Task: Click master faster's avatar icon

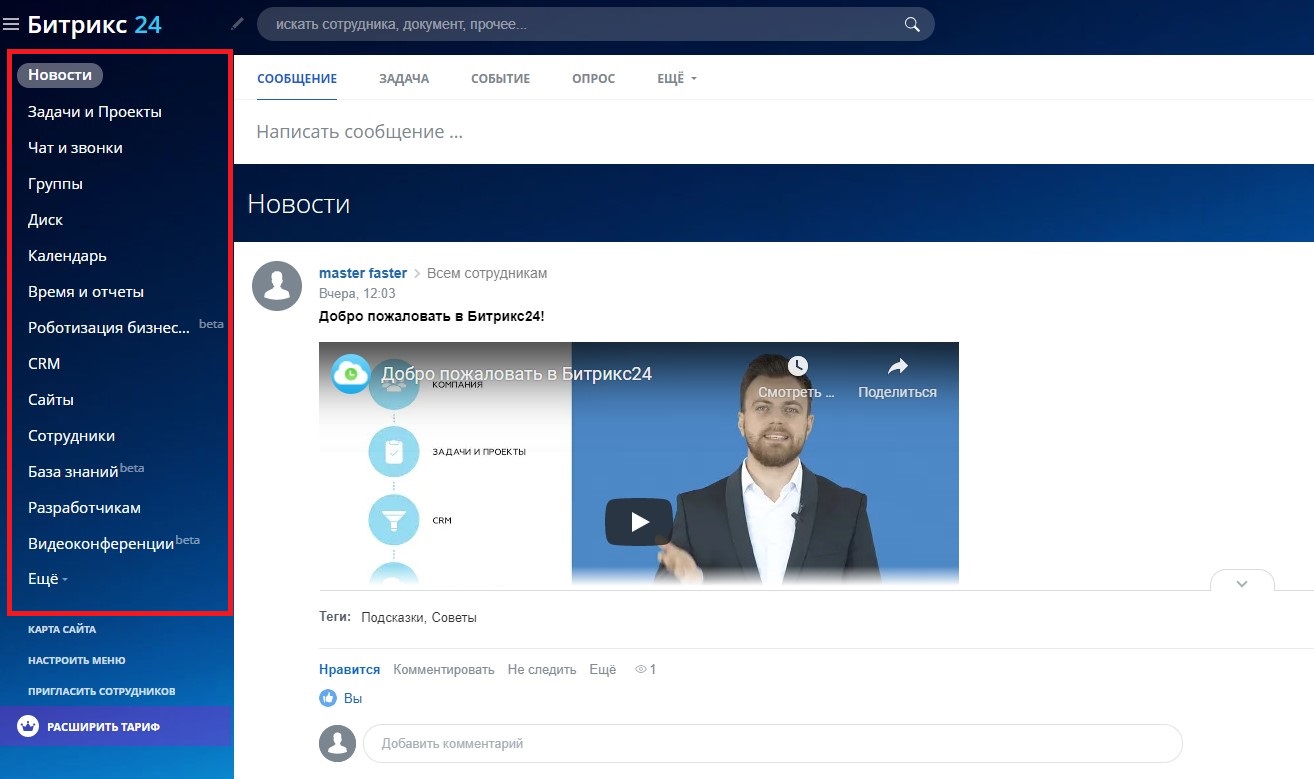Action: click(x=277, y=286)
